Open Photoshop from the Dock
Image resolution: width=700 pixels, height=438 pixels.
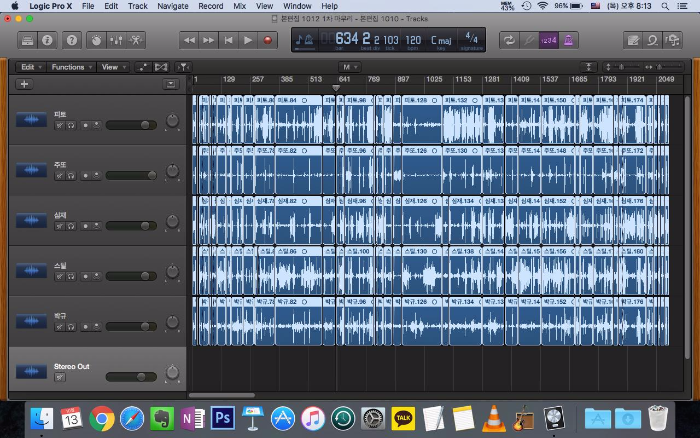tap(222, 419)
